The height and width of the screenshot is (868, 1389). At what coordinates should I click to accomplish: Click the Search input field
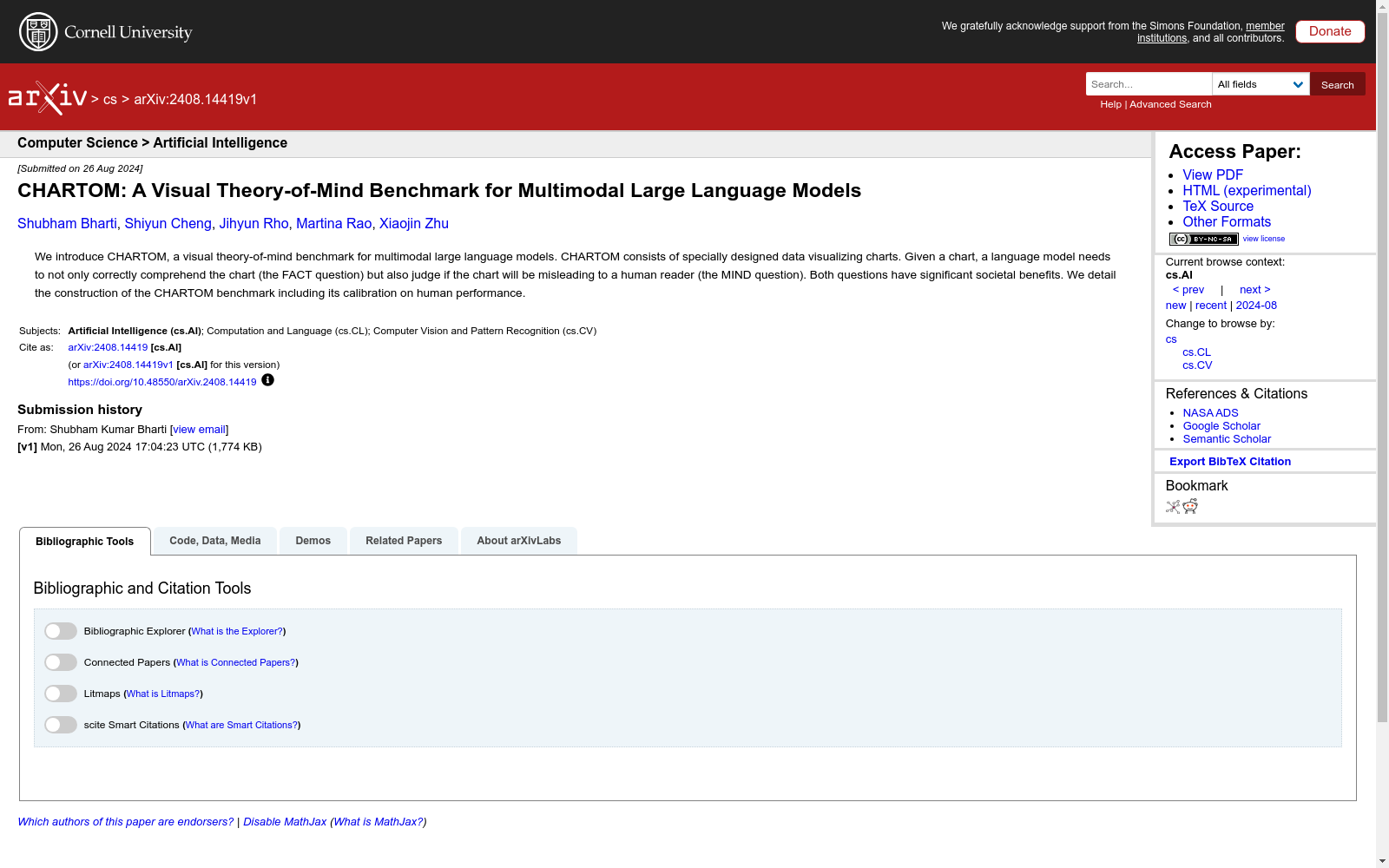click(x=1149, y=84)
